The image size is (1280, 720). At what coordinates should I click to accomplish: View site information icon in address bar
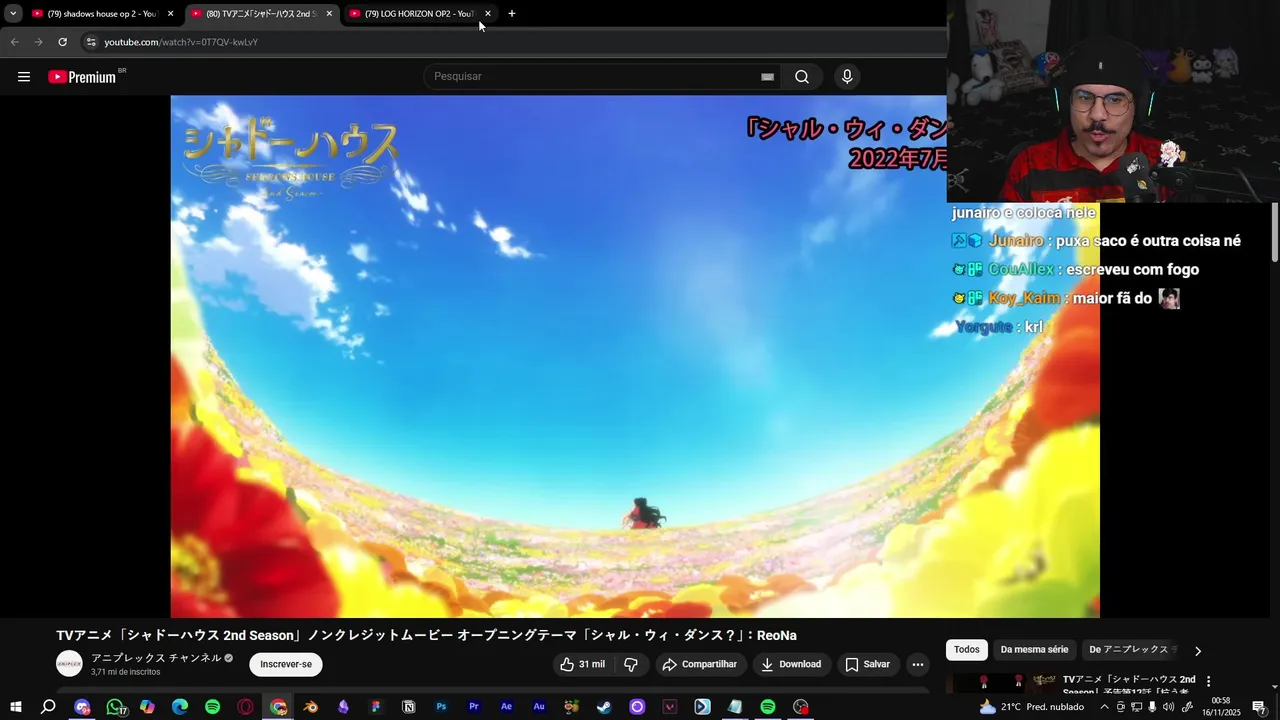(x=90, y=42)
